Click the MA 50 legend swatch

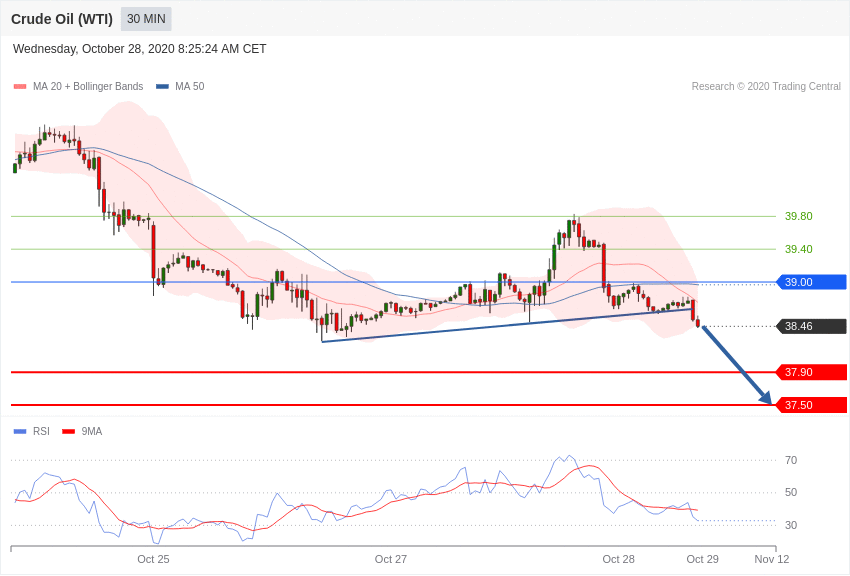point(162,87)
